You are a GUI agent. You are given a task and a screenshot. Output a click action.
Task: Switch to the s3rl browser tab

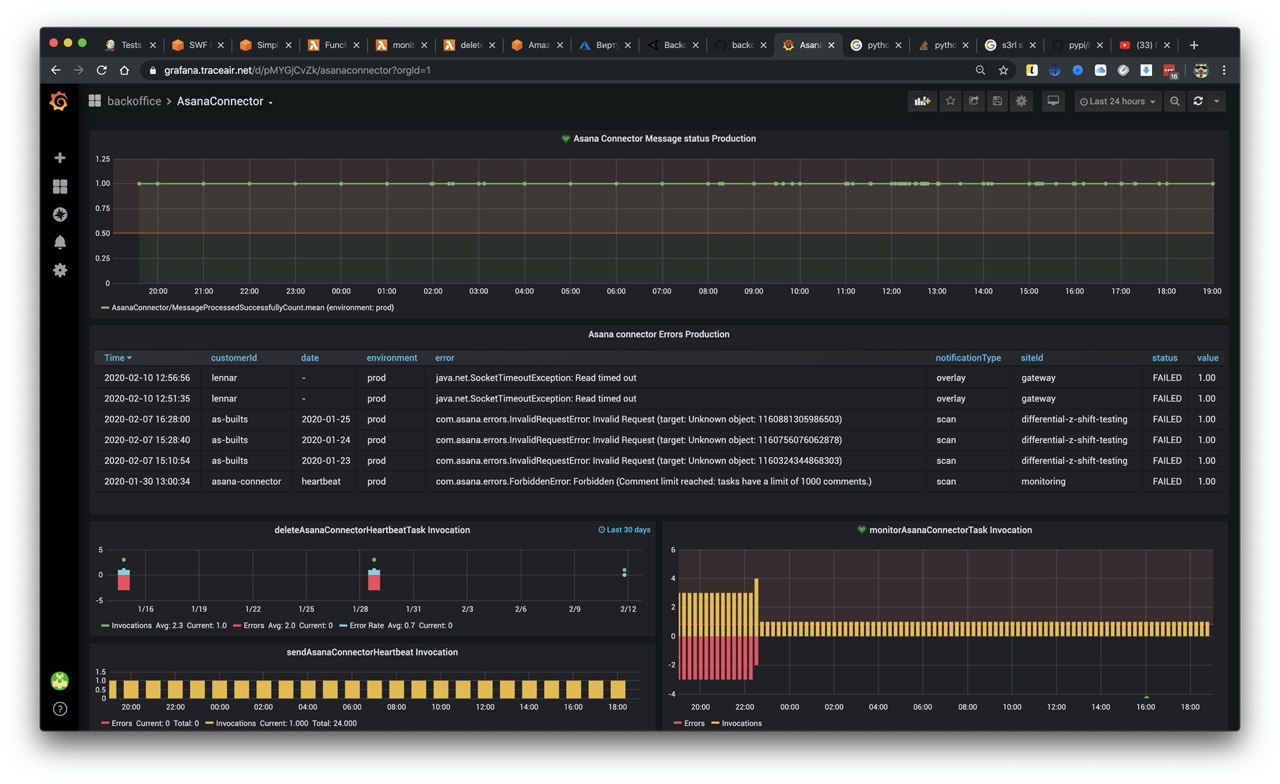tap(1011, 45)
